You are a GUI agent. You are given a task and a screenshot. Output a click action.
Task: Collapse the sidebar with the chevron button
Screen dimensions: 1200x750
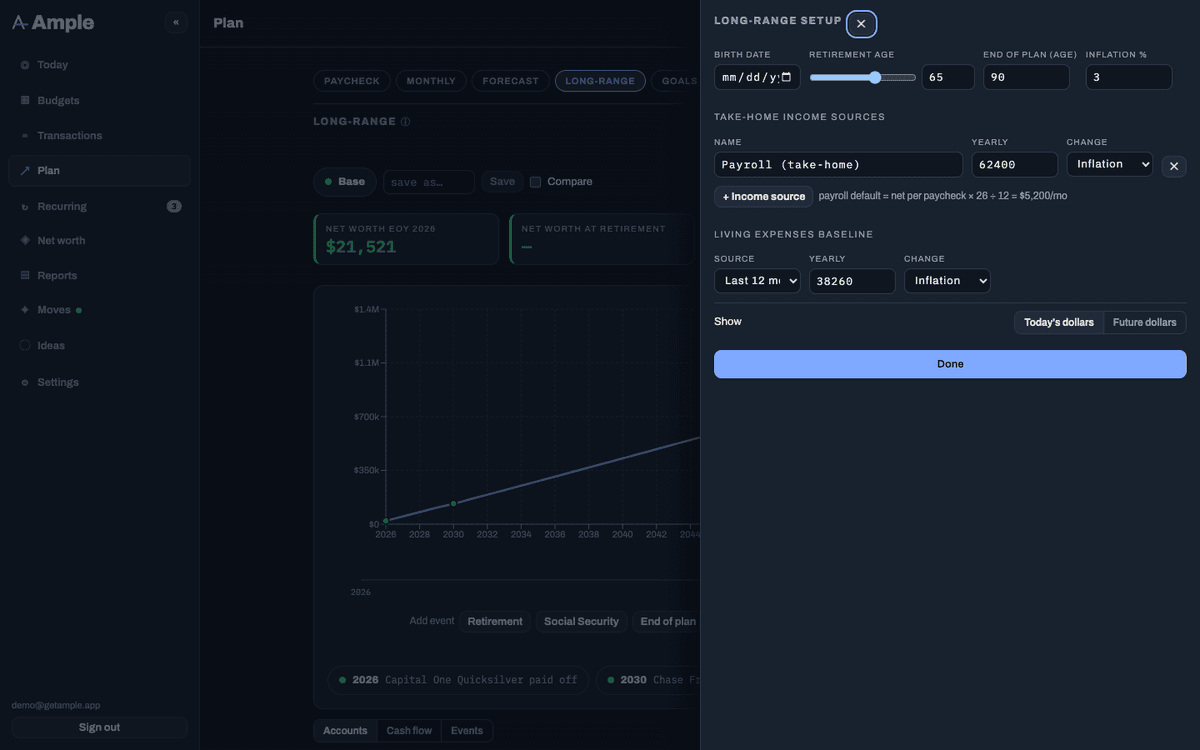click(176, 22)
